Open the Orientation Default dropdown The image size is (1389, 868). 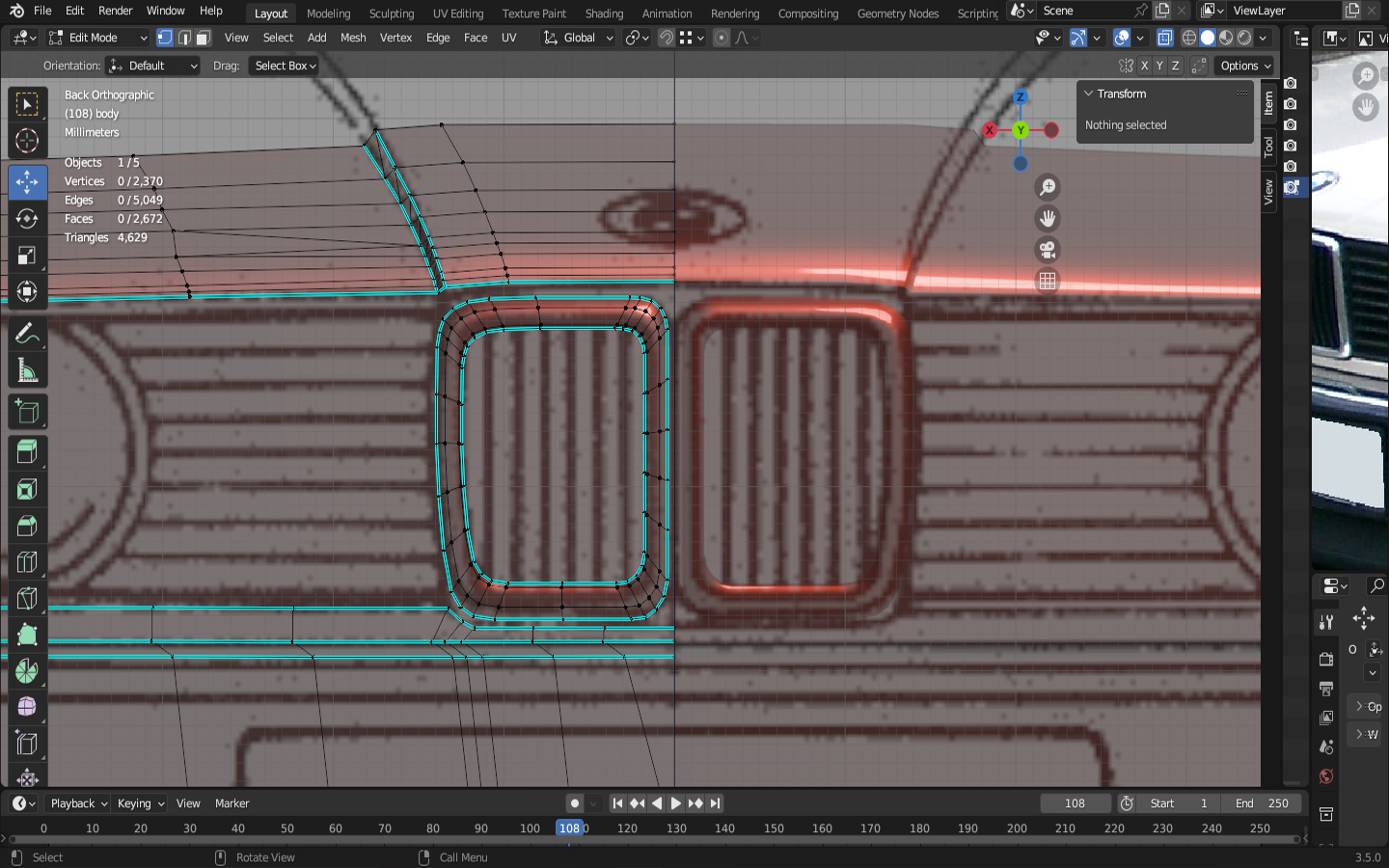pos(153,66)
